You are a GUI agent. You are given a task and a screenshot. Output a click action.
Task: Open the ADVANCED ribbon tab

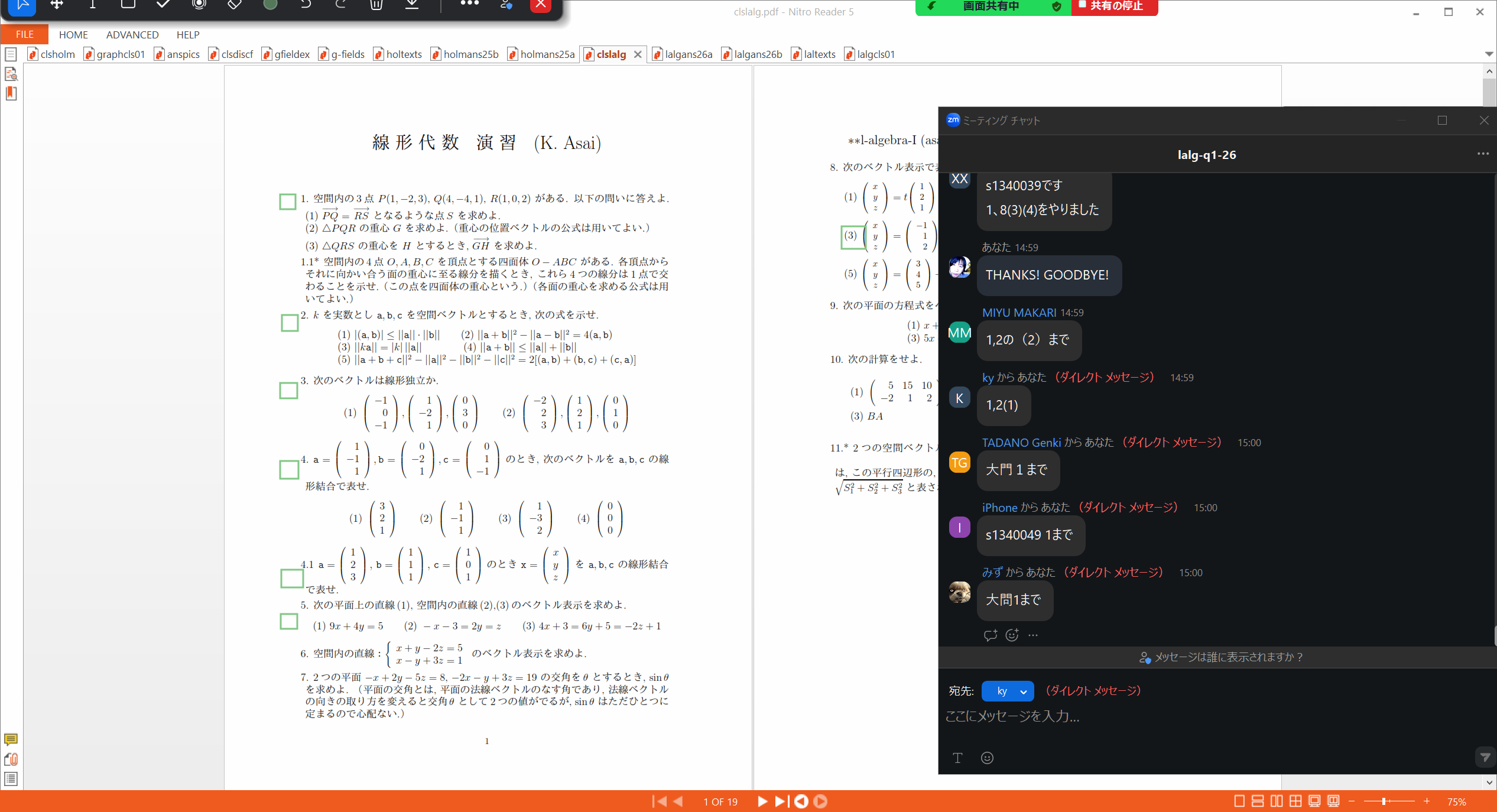(x=132, y=35)
